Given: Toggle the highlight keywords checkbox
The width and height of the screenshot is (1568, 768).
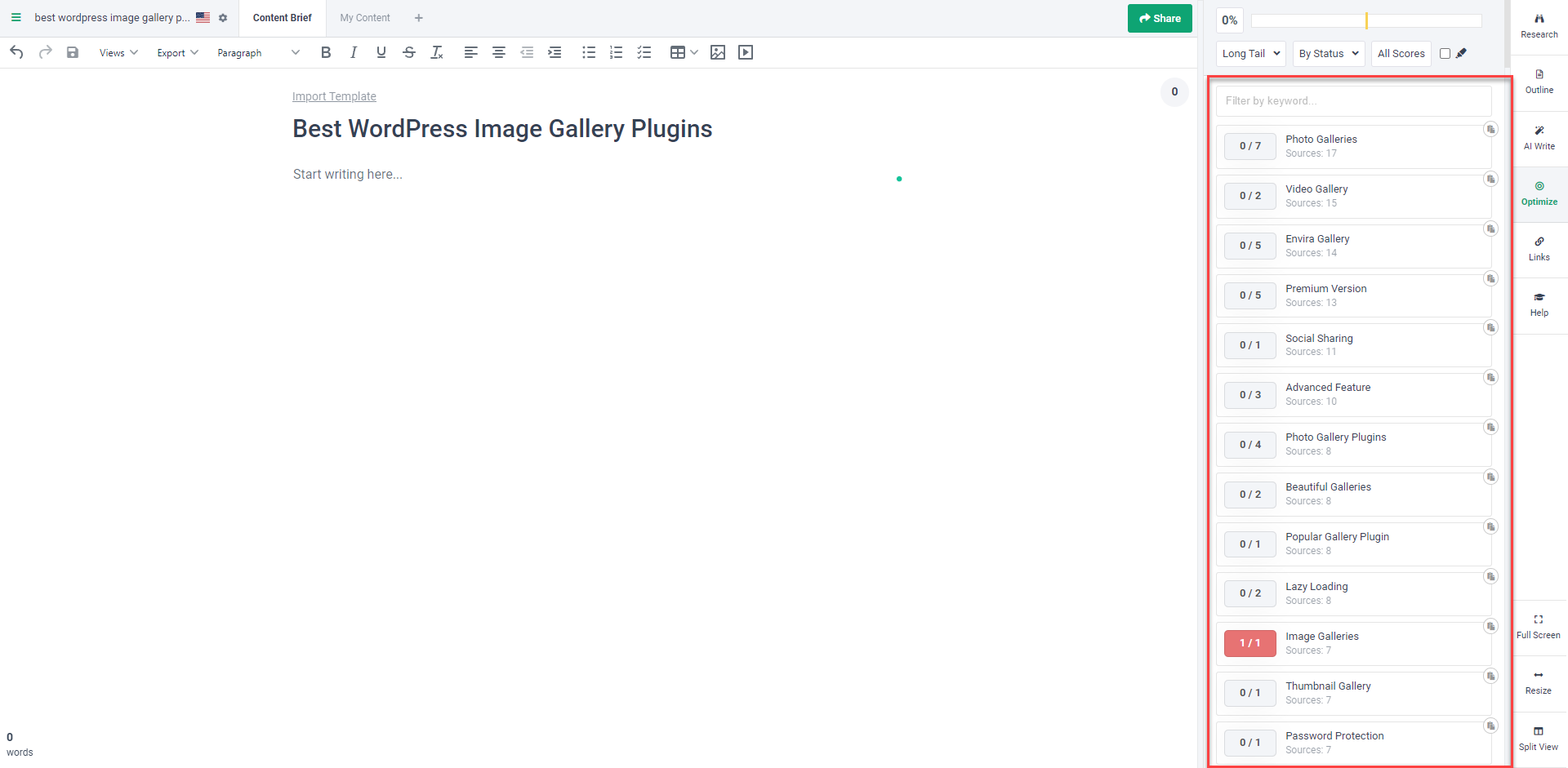Looking at the screenshot, I should point(1445,53).
